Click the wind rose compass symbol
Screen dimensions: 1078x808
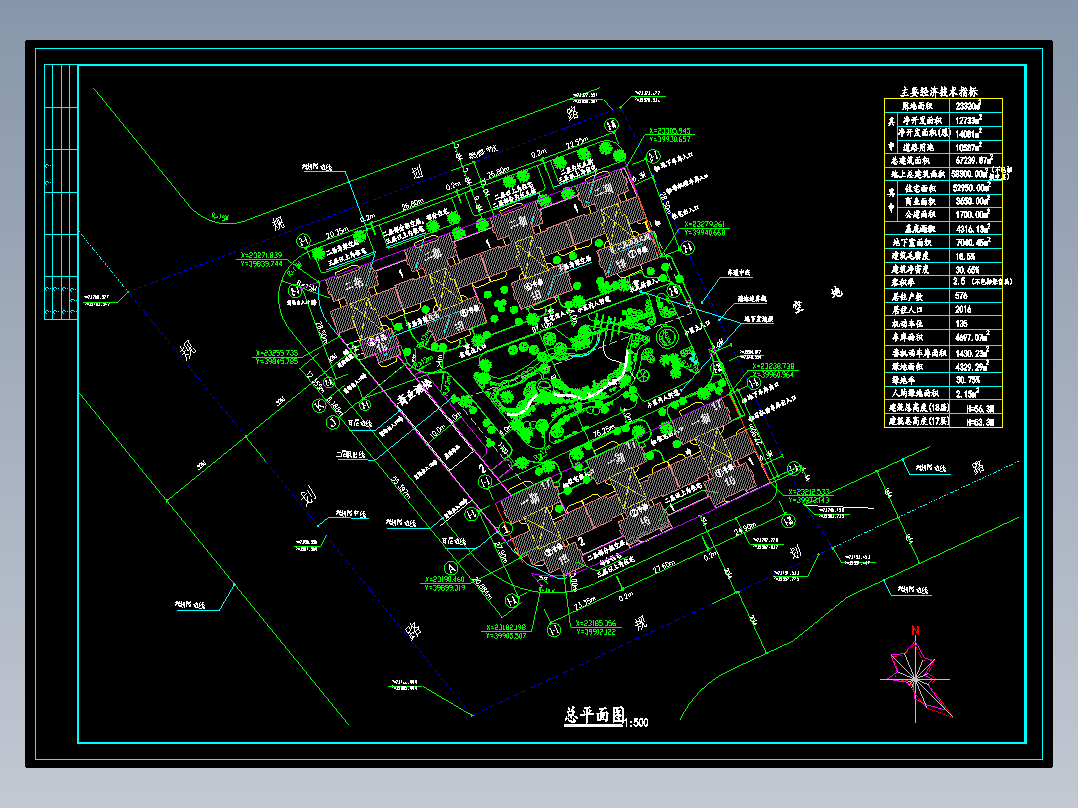click(916, 677)
